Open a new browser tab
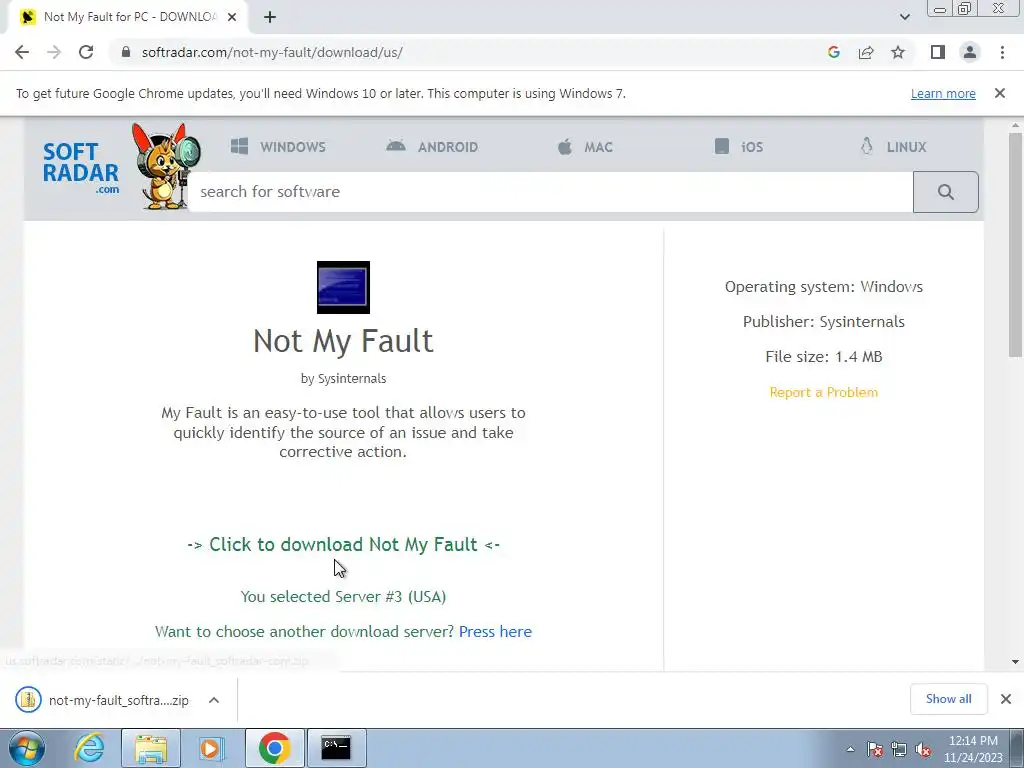The image size is (1024, 768). (270, 17)
